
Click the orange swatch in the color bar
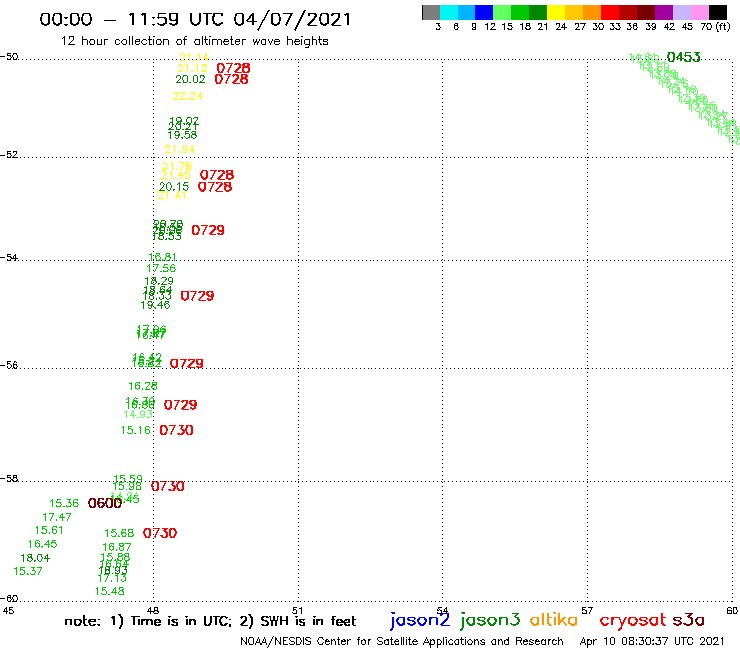(592, 12)
